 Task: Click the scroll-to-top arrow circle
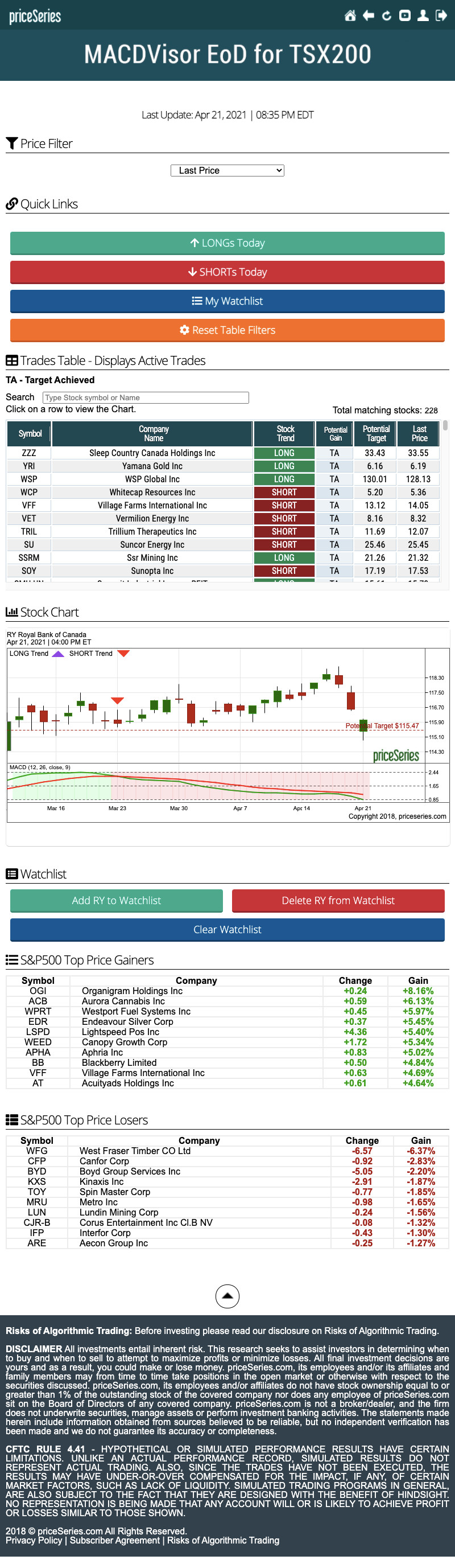pos(227,1296)
